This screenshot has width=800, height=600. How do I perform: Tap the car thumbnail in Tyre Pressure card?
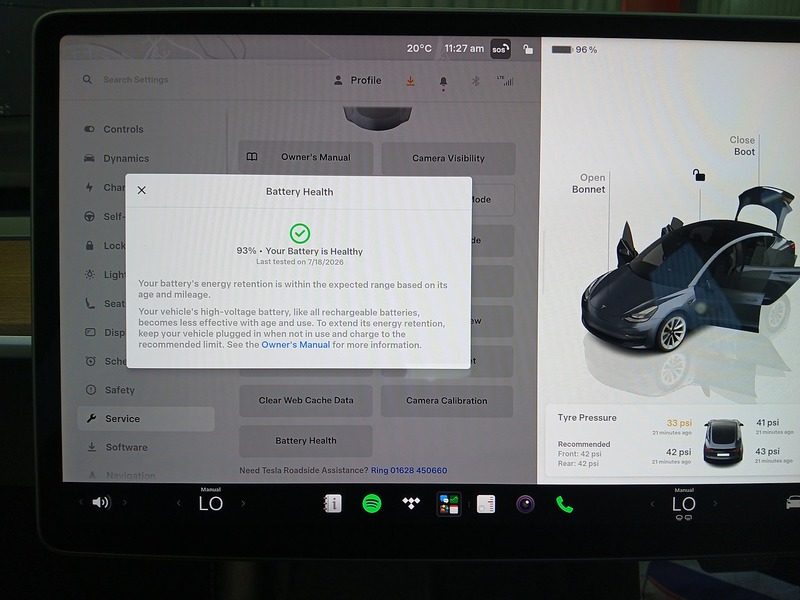pos(723,442)
